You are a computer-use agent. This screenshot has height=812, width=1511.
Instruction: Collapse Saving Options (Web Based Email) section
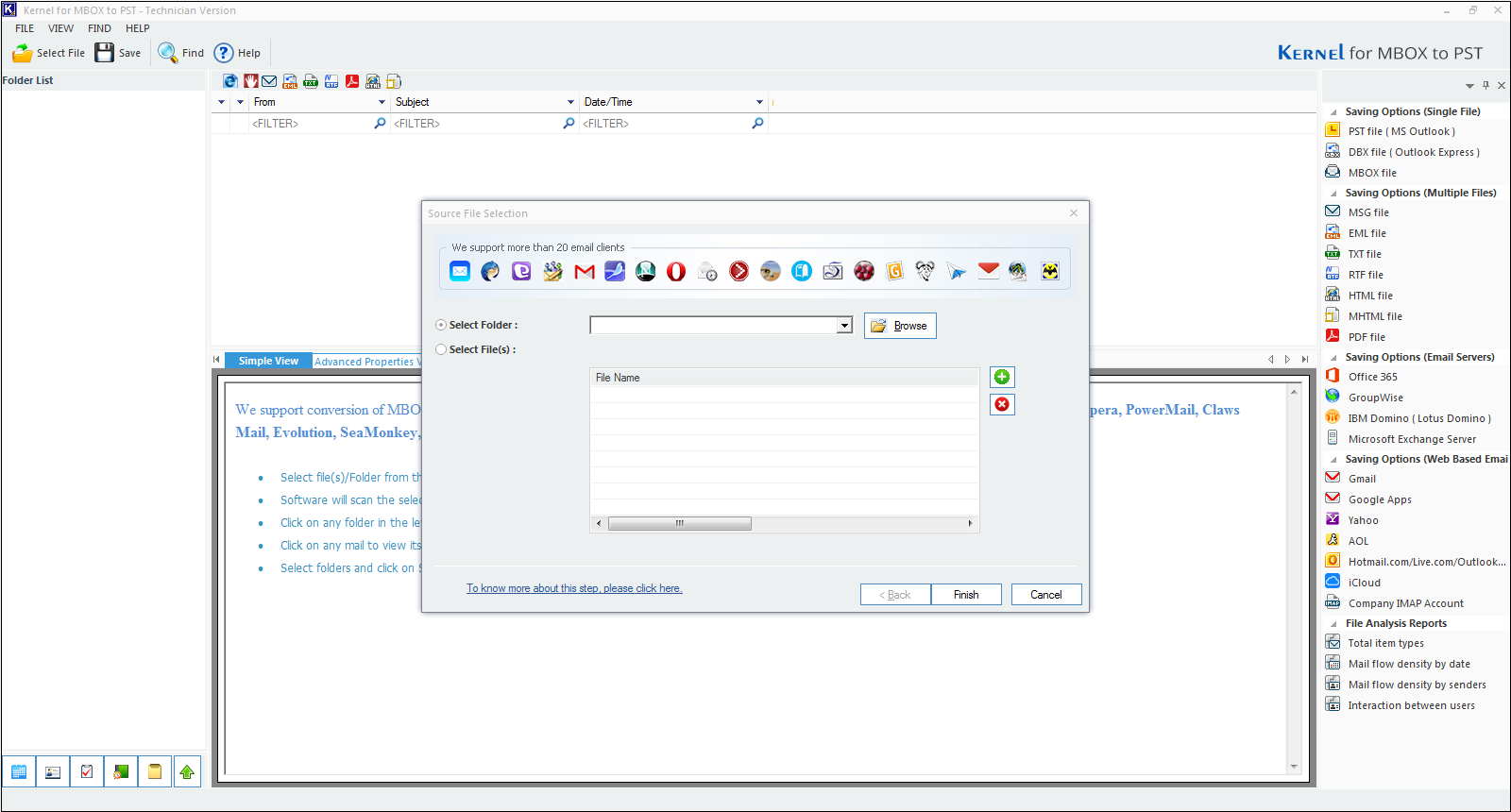click(x=1333, y=460)
